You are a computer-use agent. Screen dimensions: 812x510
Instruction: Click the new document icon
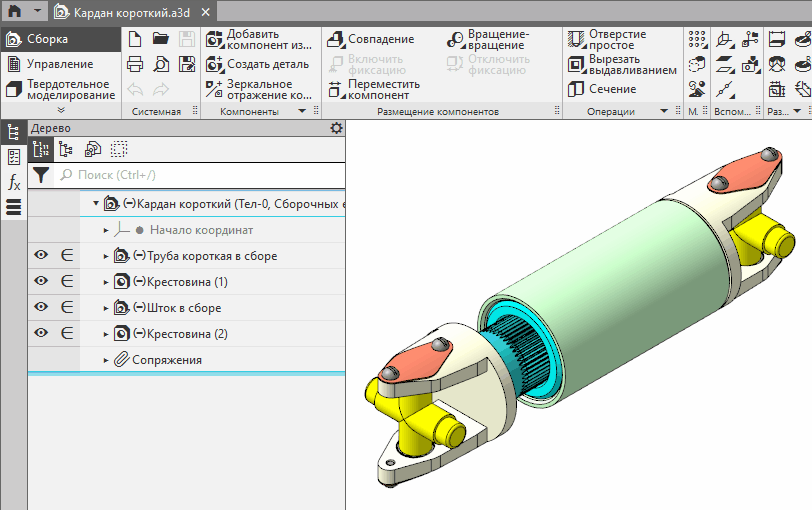(x=135, y=39)
